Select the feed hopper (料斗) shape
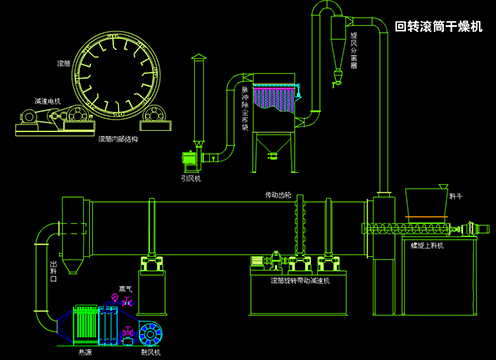Screen dimensions: 496x360 coord(427,202)
